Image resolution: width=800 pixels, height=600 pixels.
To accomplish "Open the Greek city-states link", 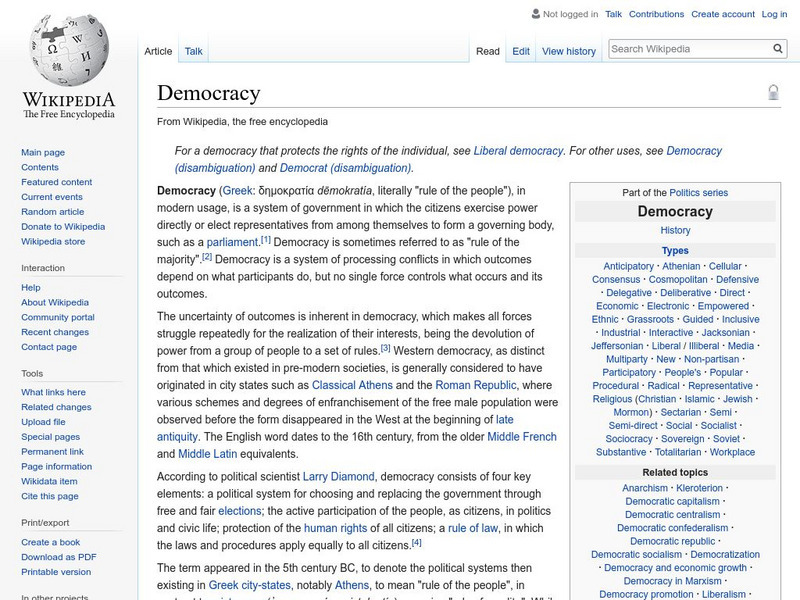I will pos(249,585).
